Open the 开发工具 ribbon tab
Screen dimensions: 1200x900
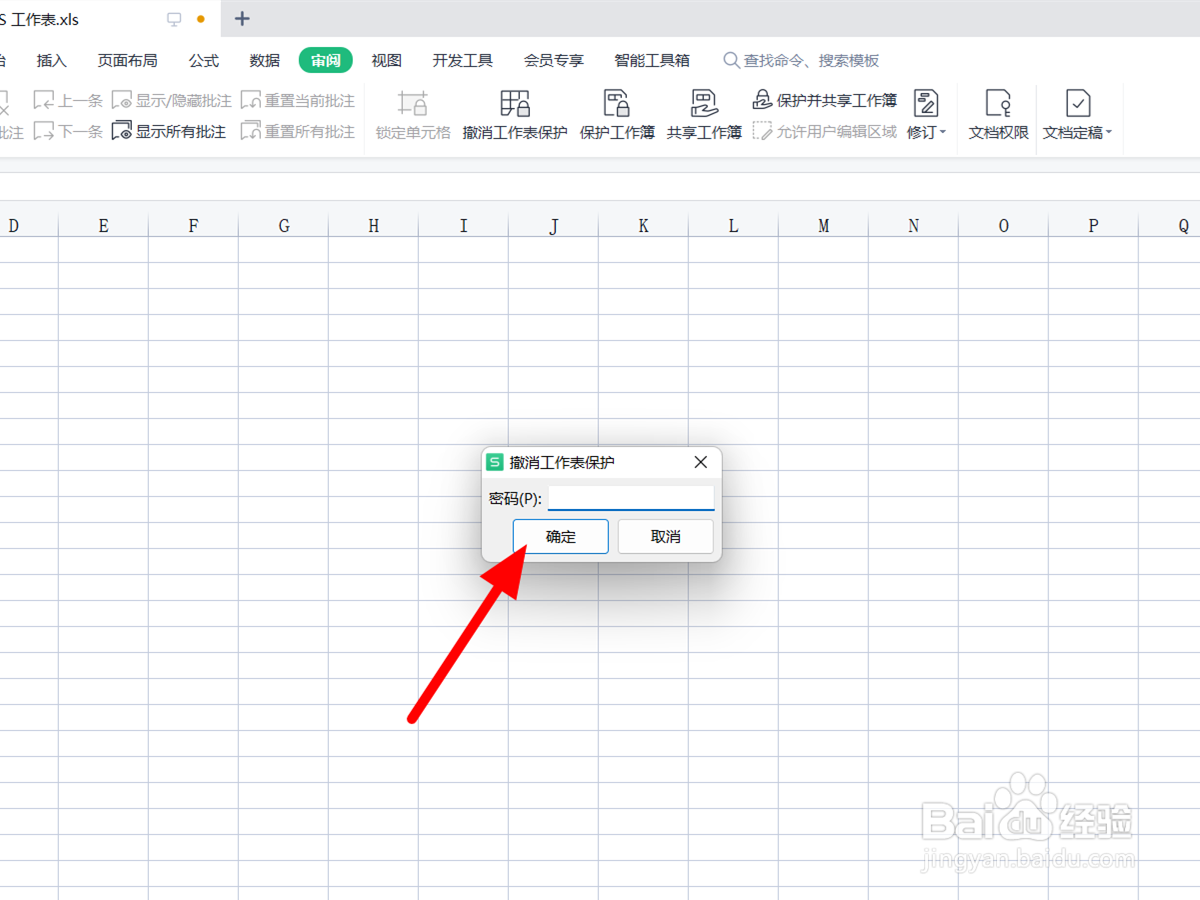(463, 60)
